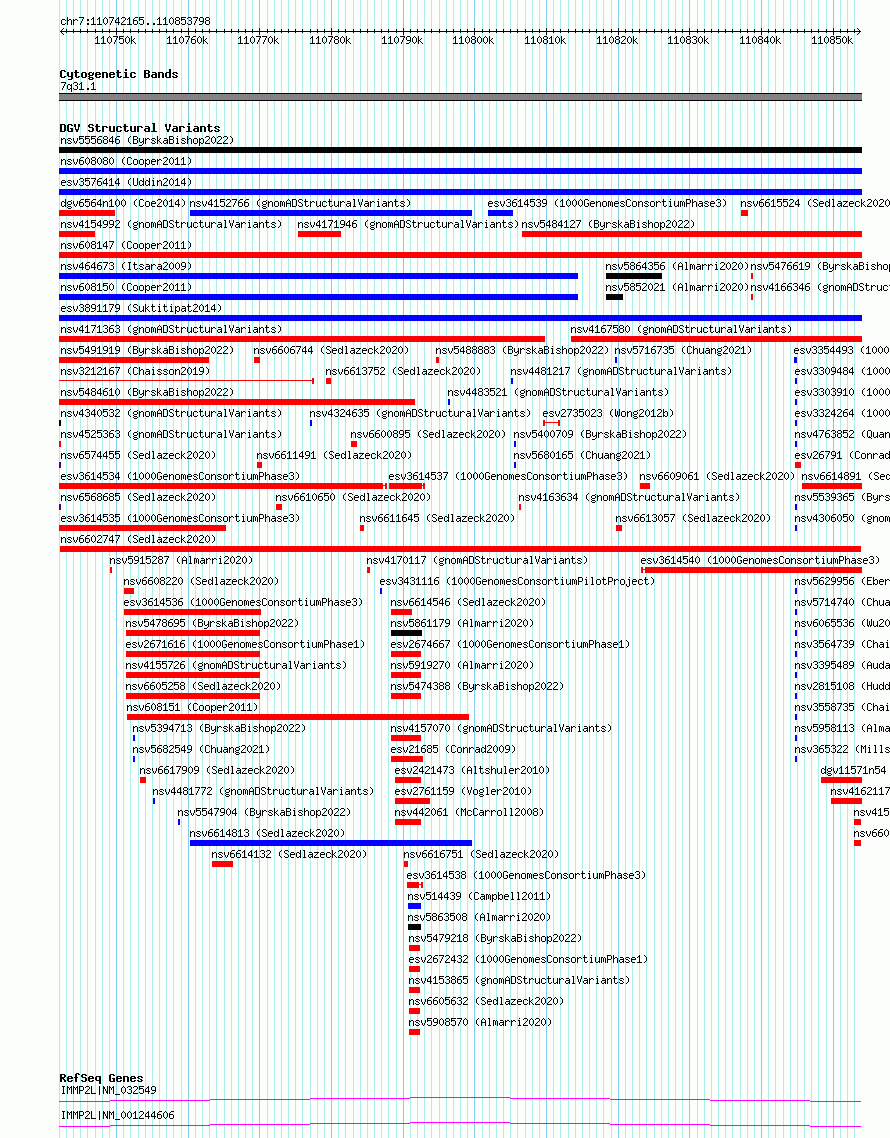
Task: Open esv3614539 1000GenomesConsortiumPhase3 entry
Action: point(607,203)
